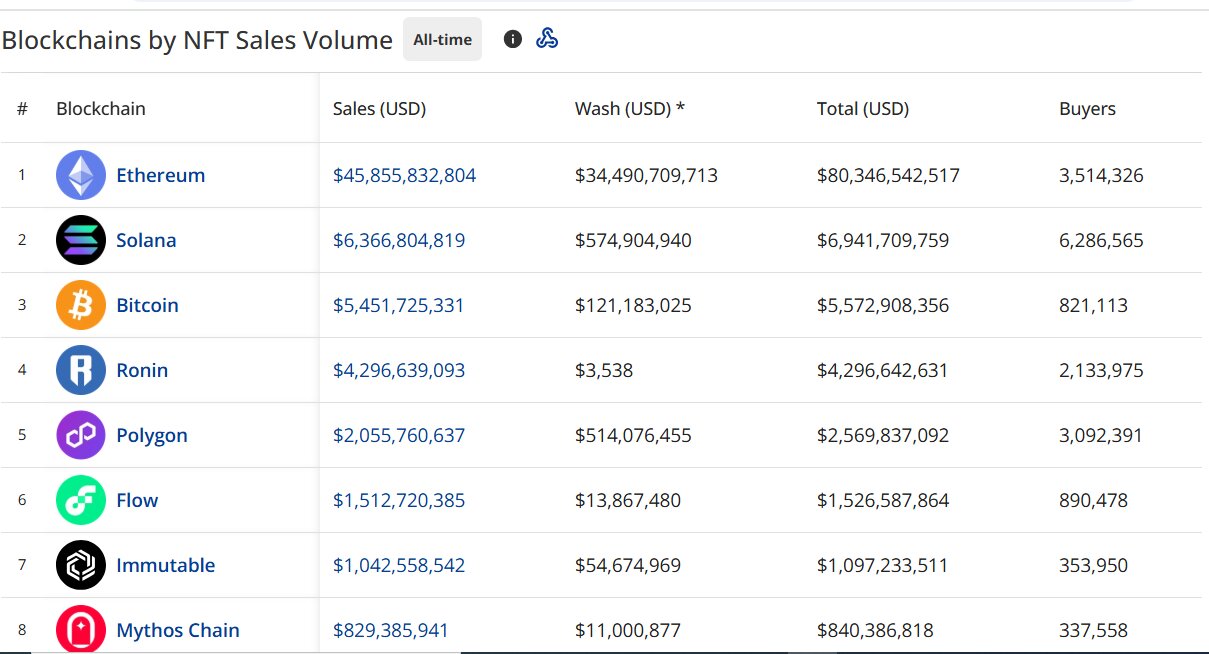Select Polygon buyers count 3,092,391
This screenshot has height=654, width=1209.
[x=1101, y=435]
